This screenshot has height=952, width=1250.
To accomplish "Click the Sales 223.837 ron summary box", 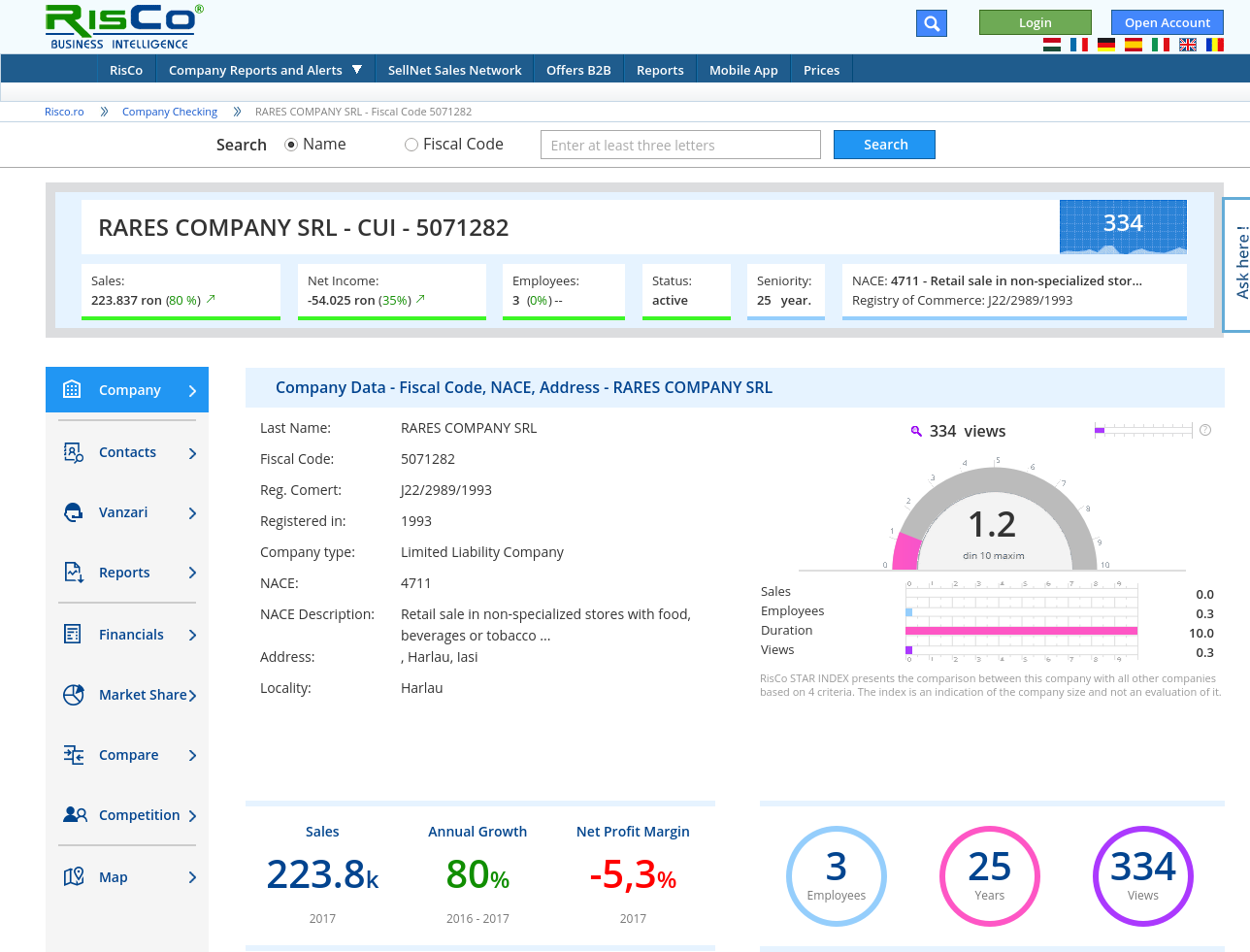I will point(181,291).
